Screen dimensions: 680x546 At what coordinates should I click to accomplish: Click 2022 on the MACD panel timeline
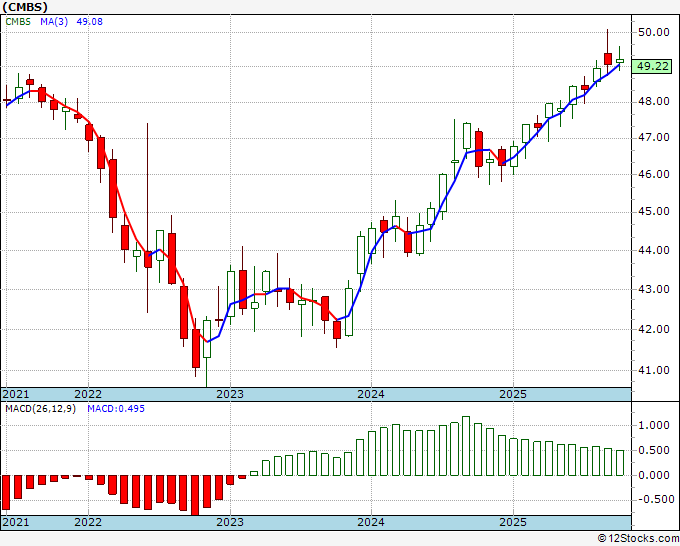pyautogui.click(x=88, y=522)
